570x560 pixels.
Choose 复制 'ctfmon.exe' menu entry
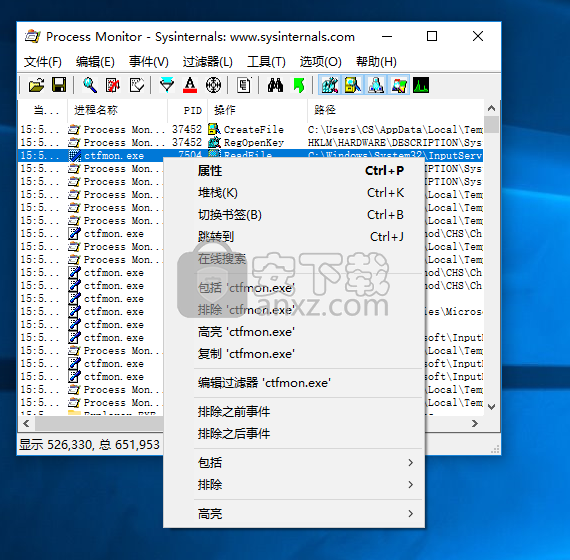point(294,354)
